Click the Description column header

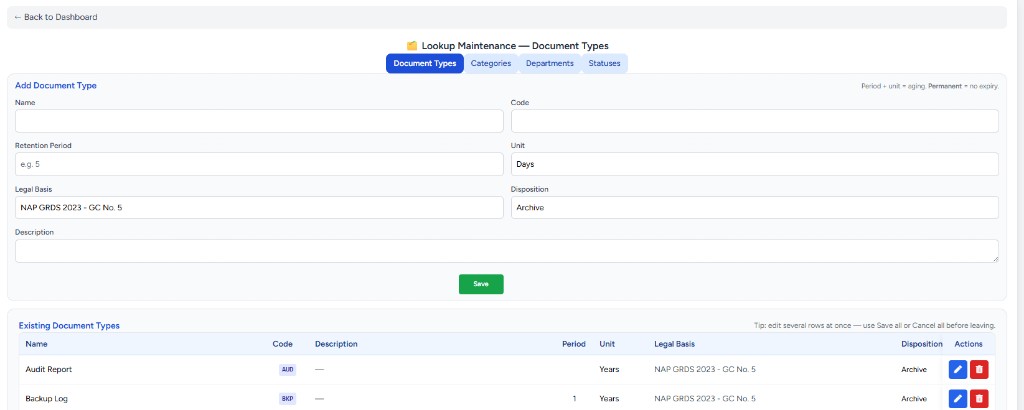pyautogui.click(x=336, y=344)
